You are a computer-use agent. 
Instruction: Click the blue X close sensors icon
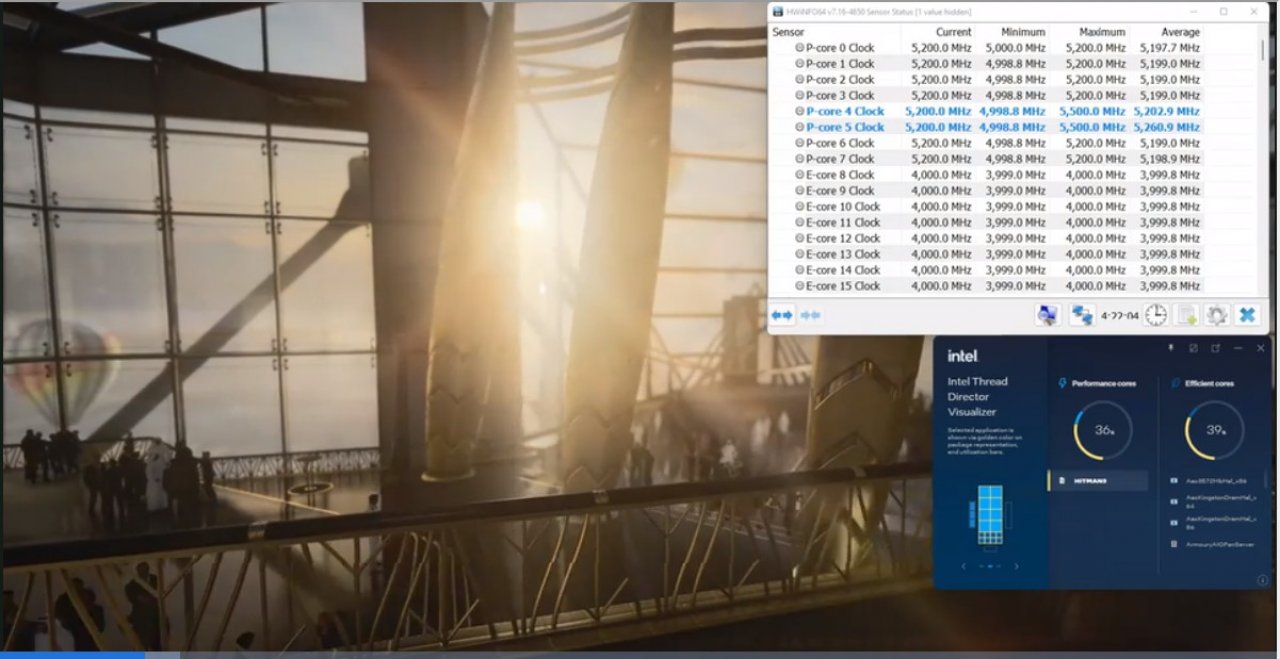pos(1247,315)
